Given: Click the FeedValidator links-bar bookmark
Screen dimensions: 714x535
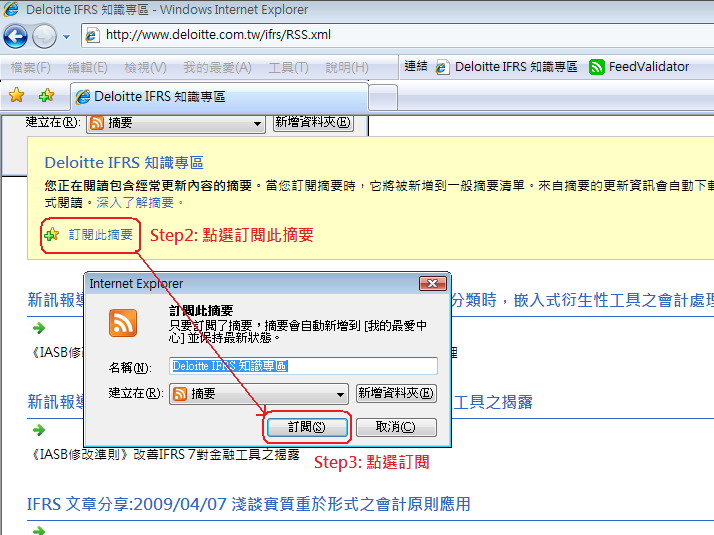Looking at the screenshot, I should coord(639,67).
